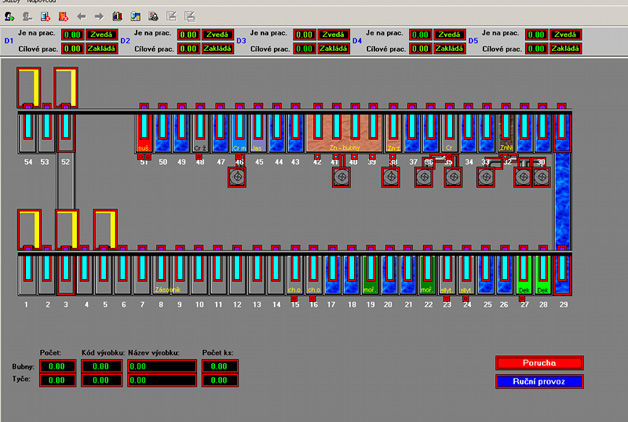Click the D2 'Cílové prac.' value field
The height and width of the screenshot is (422, 628).
[189, 49]
